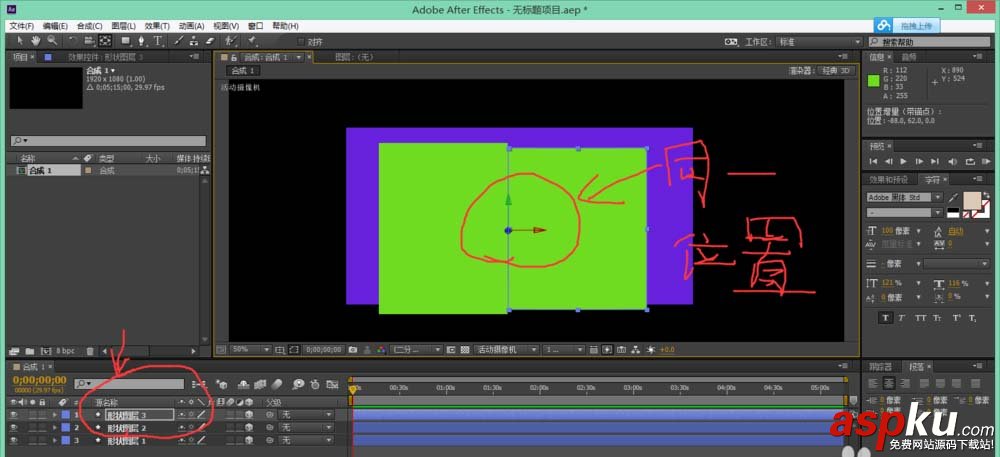Select the Clone Stamp tool
The width and height of the screenshot is (1000, 457).
(x=194, y=41)
